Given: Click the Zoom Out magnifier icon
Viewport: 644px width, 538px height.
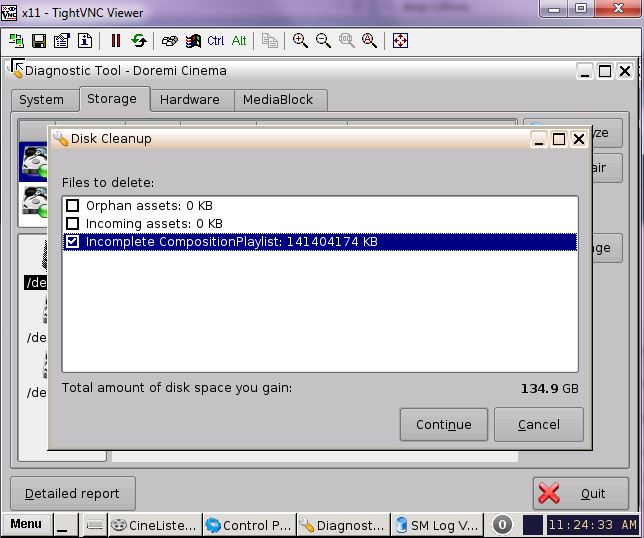Looking at the screenshot, I should tap(323, 41).
